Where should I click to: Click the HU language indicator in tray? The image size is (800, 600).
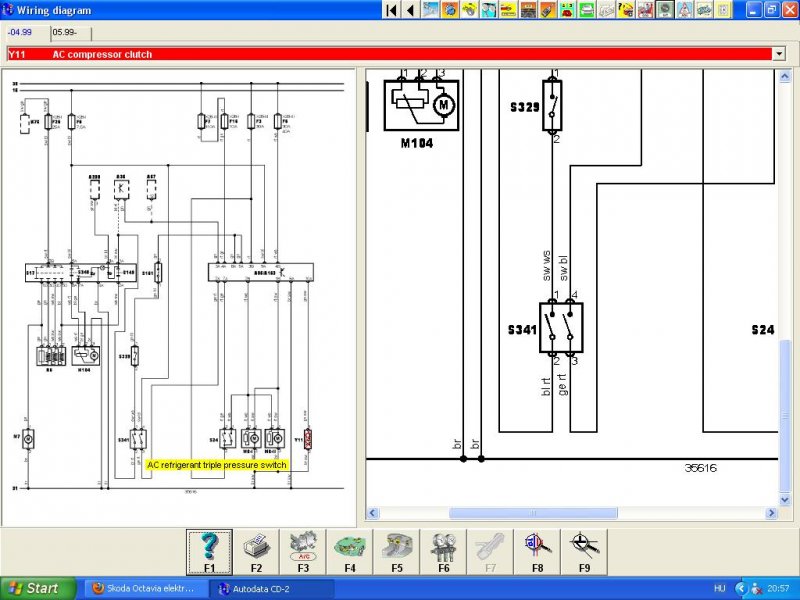719,589
